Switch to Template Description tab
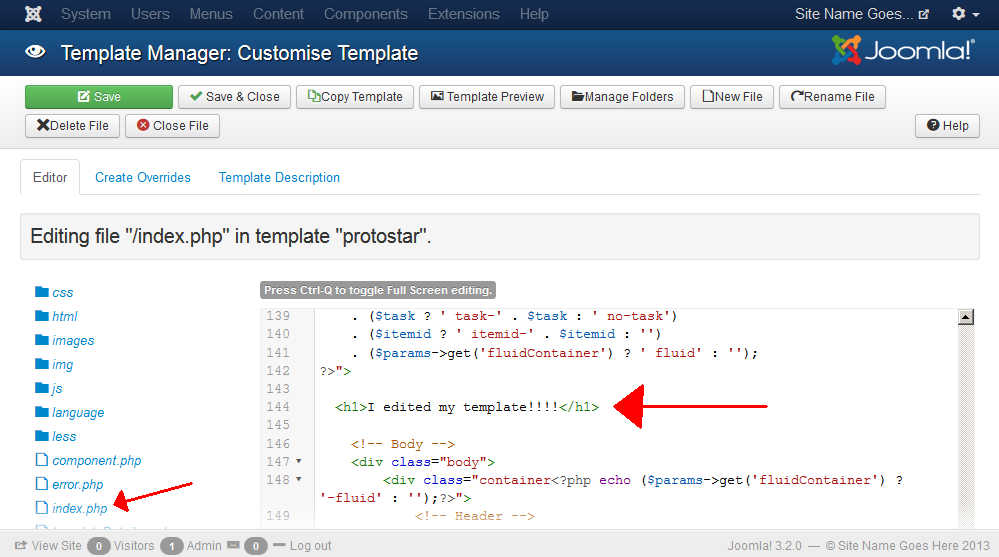 pos(279,177)
